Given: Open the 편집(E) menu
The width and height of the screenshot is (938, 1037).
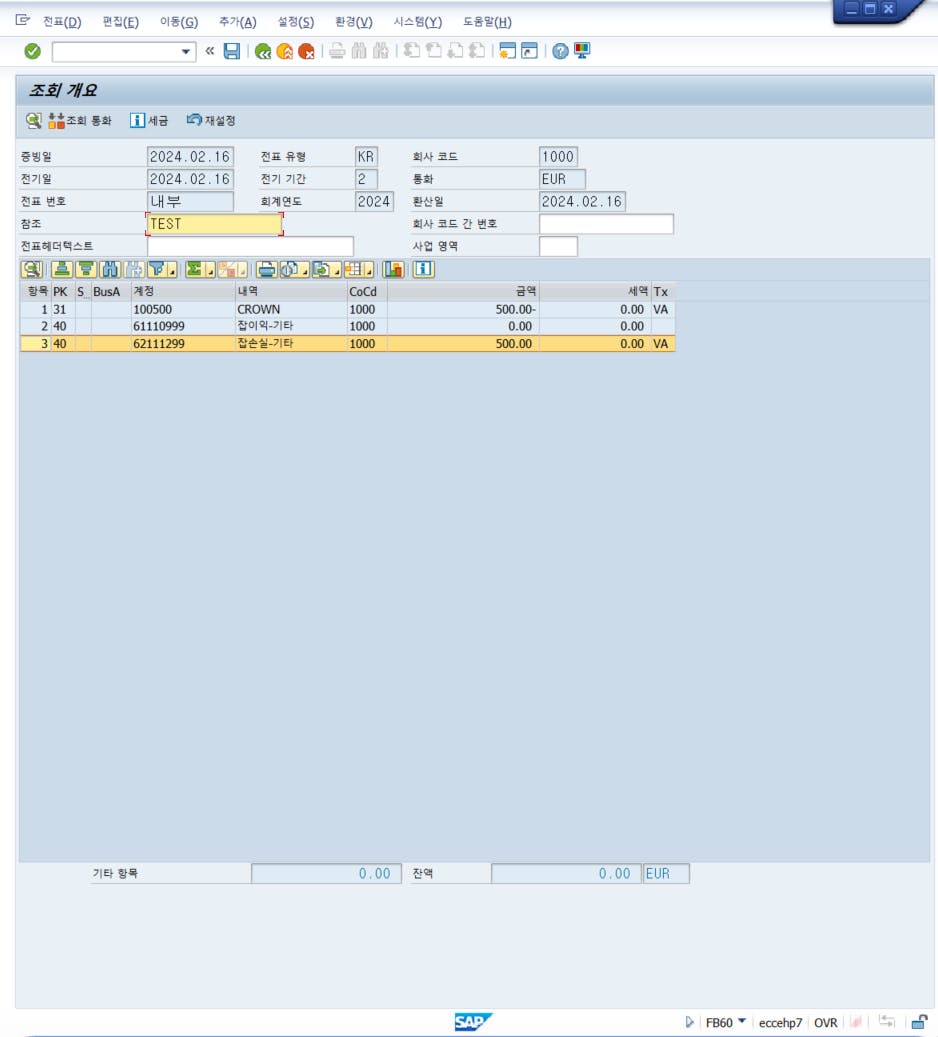Looking at the screenshot, I should coord(120,22).
